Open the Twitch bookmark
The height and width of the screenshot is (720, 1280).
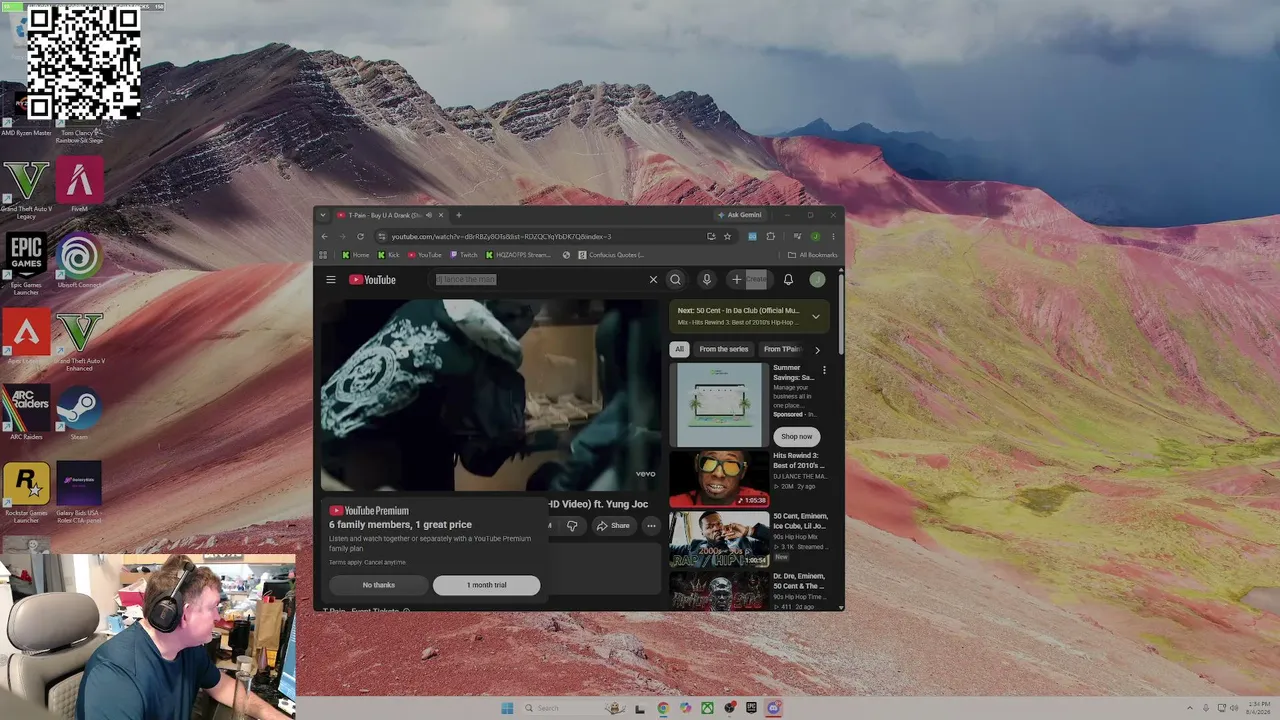[464, 255]
